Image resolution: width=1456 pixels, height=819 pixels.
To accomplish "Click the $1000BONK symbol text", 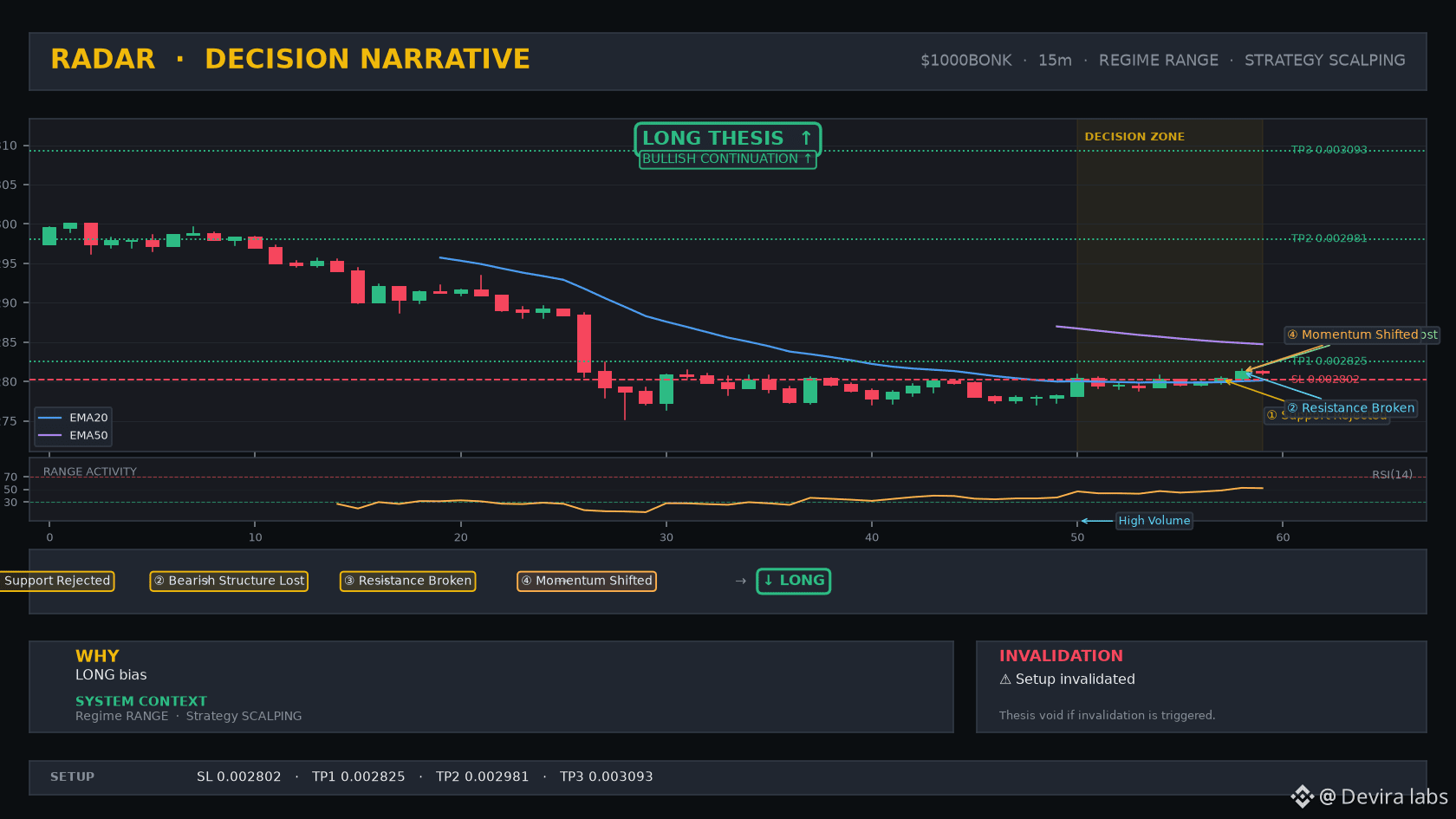I will point(965,61).
